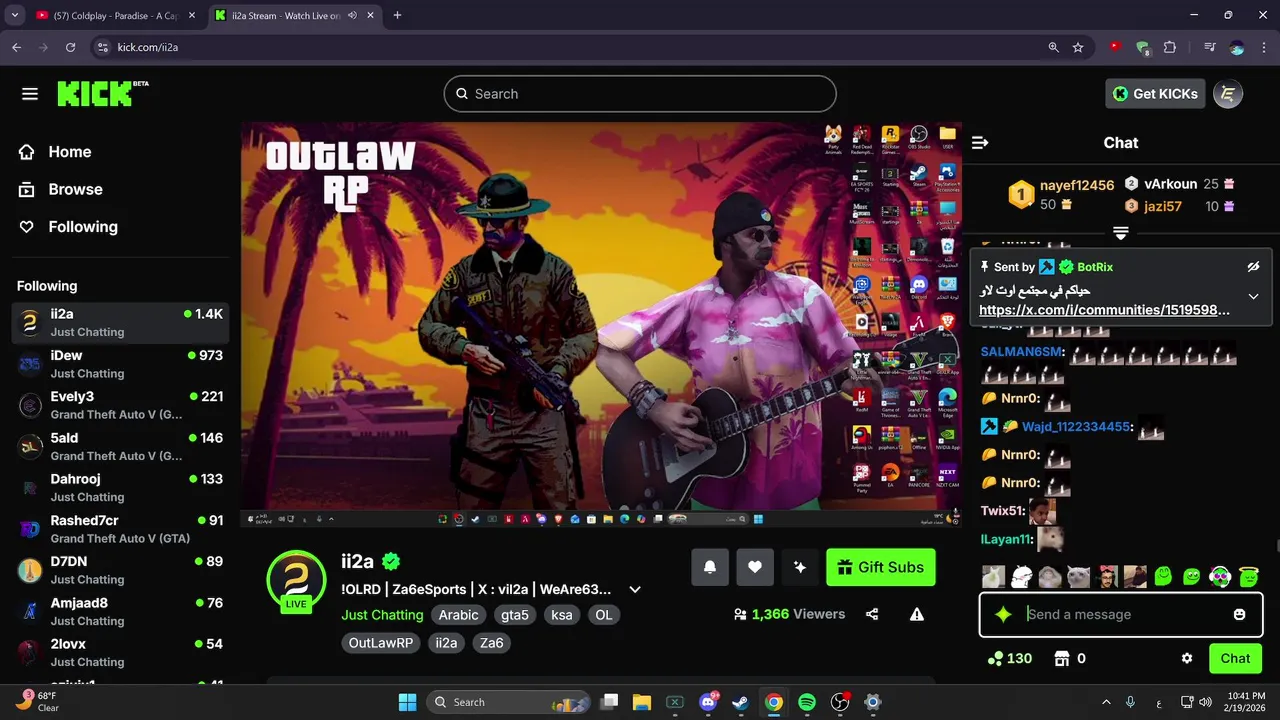Click the Just Chatting category link
The image size is (1280, 720).
point(382,615)
